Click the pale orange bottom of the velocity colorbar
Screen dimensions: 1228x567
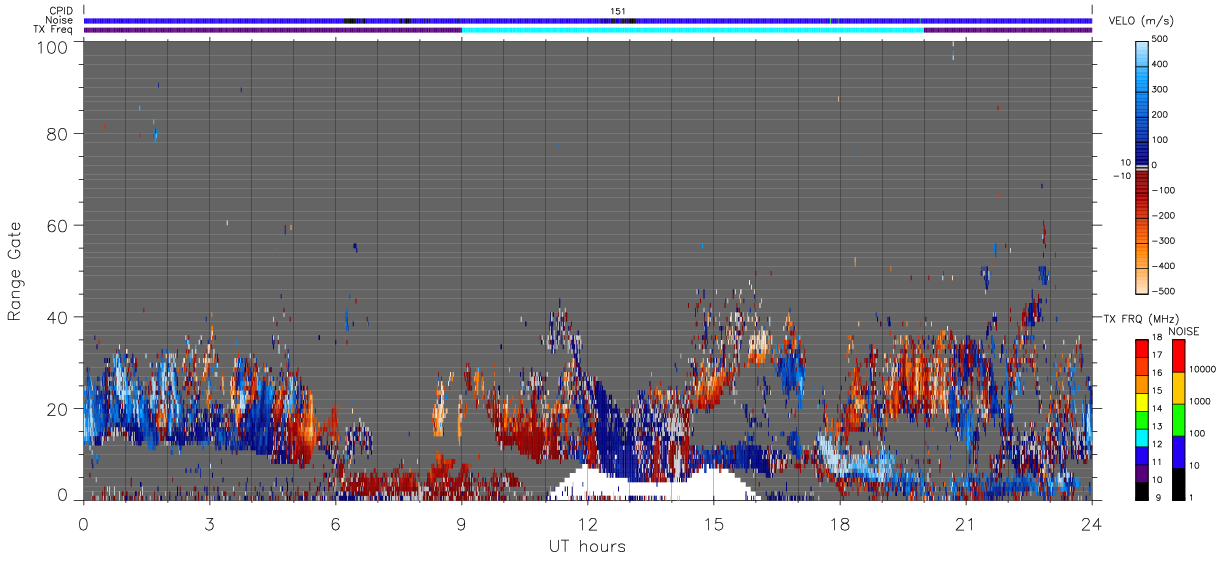(1142, 283)
